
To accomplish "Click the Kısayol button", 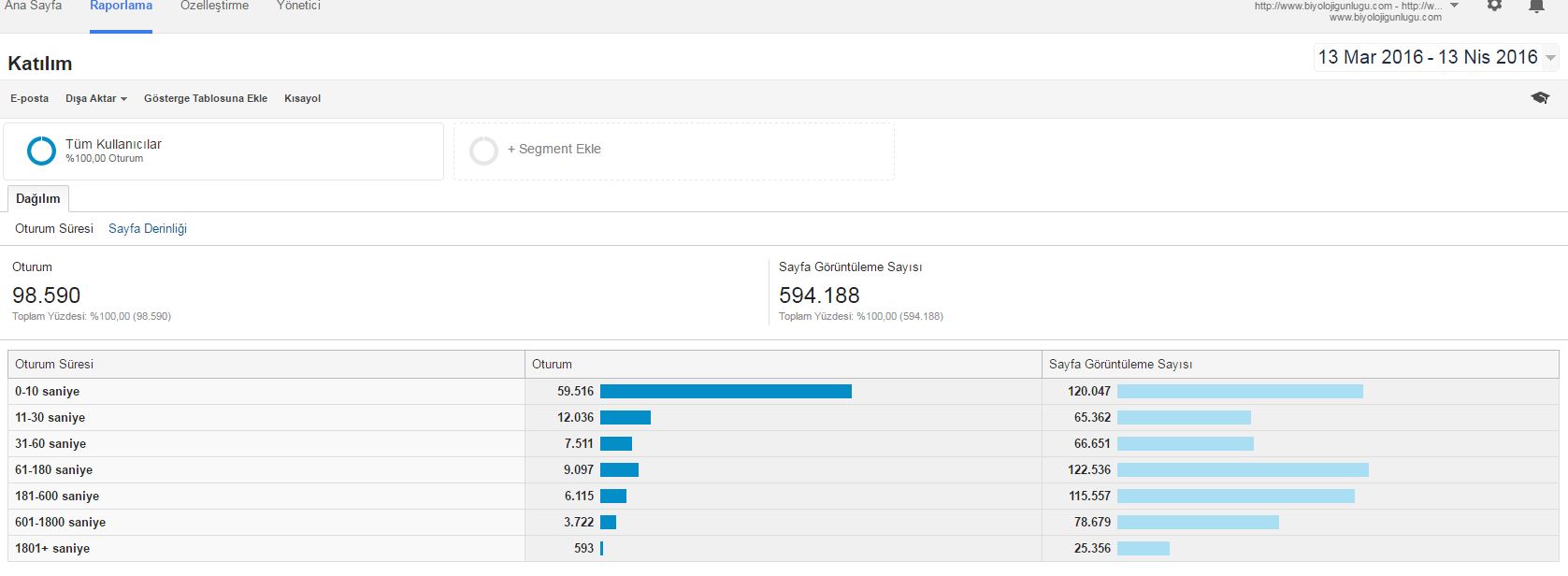I will pos(302,98).
